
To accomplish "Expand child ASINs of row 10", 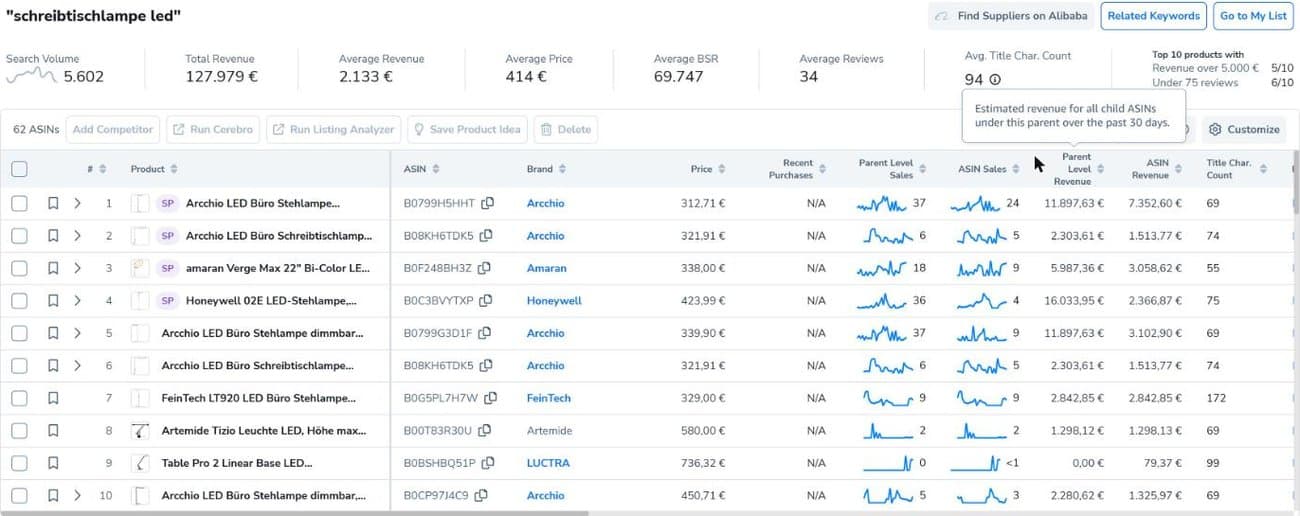I will 77,495.
